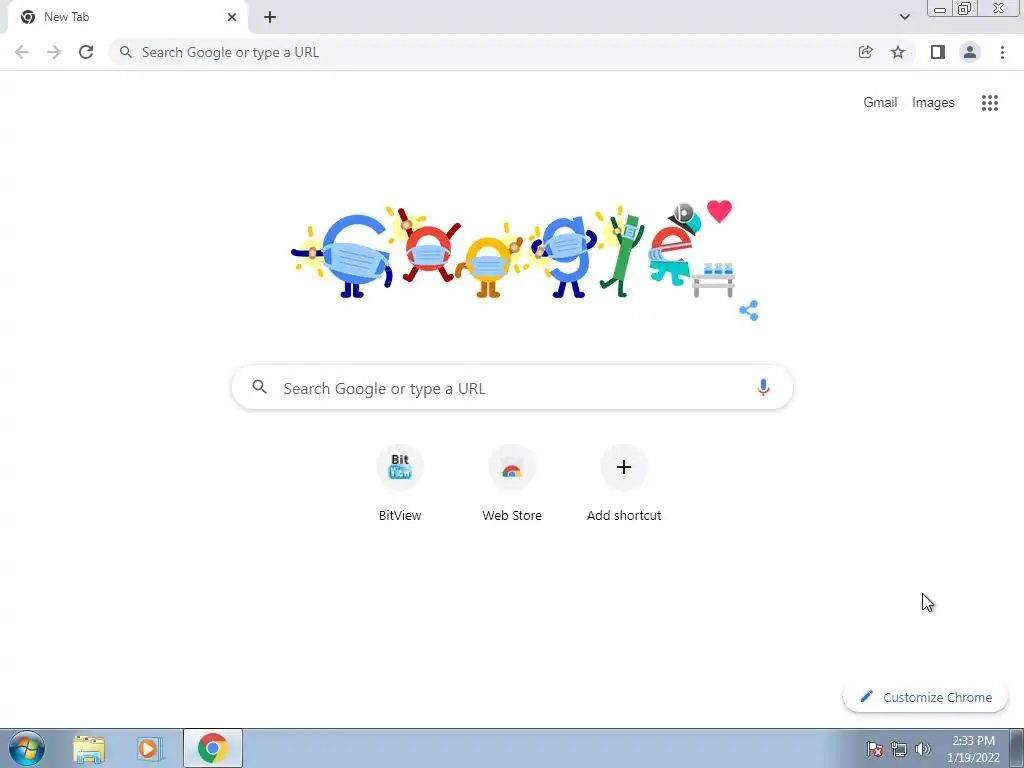Viewport: 1024px width, 768px height.
Task: Open network status icon in tray
Action: [899, 749]
